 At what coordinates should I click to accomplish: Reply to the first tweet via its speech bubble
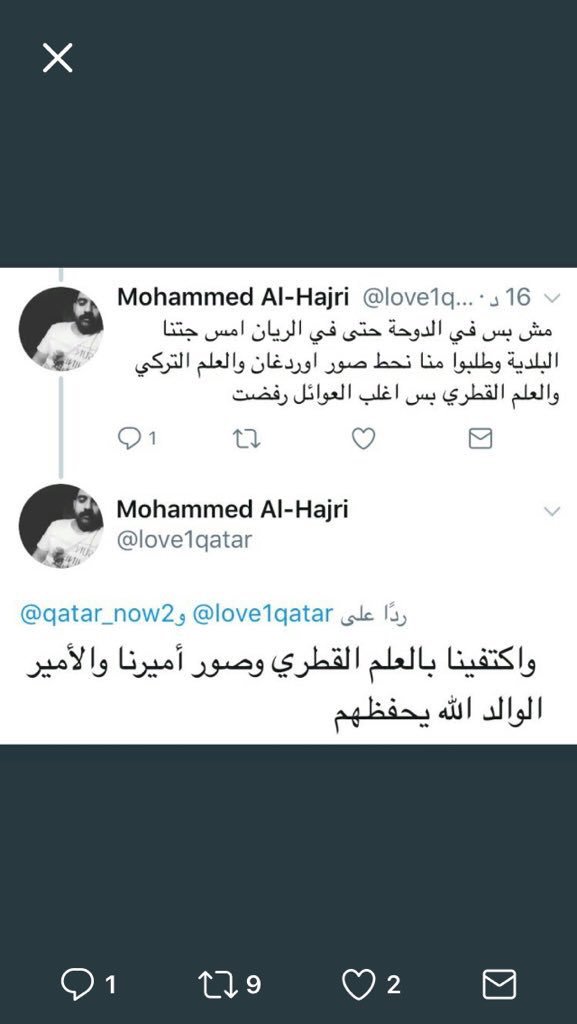click(x=129, y=439)
